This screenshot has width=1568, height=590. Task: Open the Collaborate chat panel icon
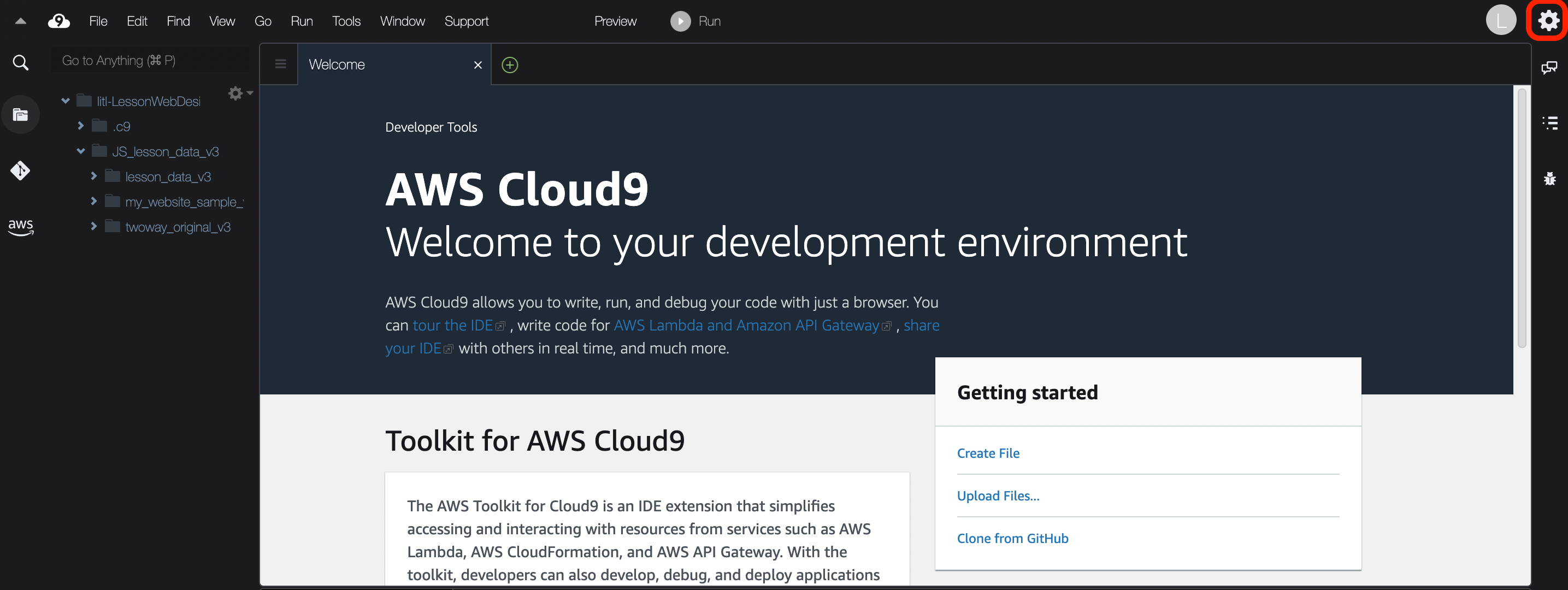click(x=1549, y=67)
